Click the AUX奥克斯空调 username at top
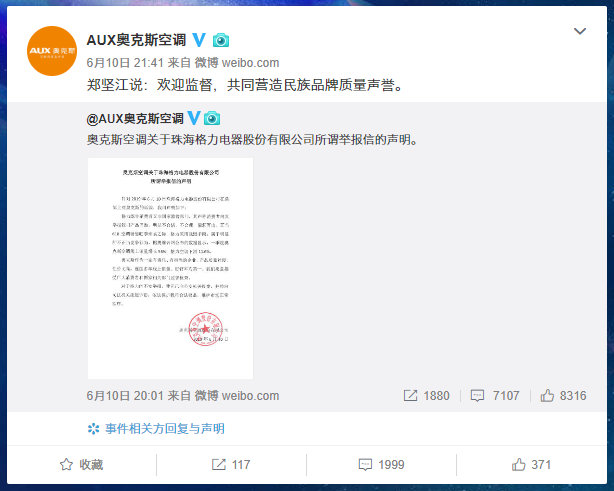This screenshot has height=491, width=614. point(136,40)
